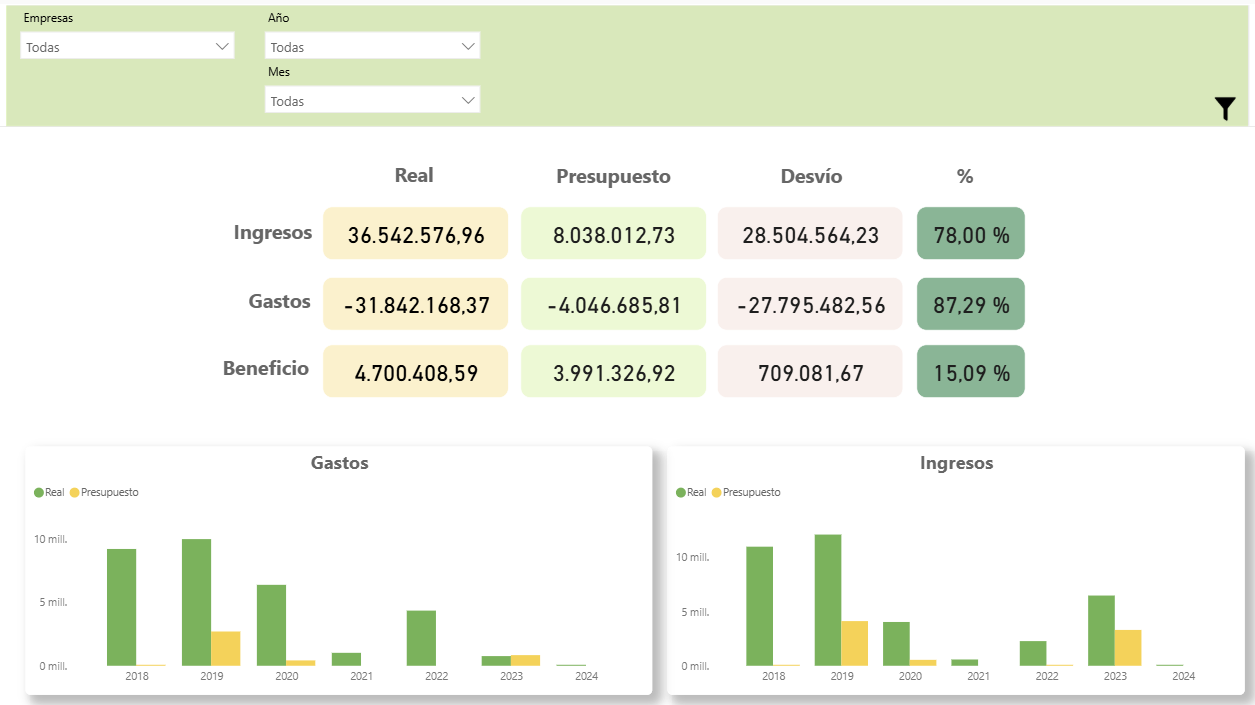This screenshot has width=1255, height=705.
Task: Click the Beneficio Desvío value card
Action: [810, 372]
